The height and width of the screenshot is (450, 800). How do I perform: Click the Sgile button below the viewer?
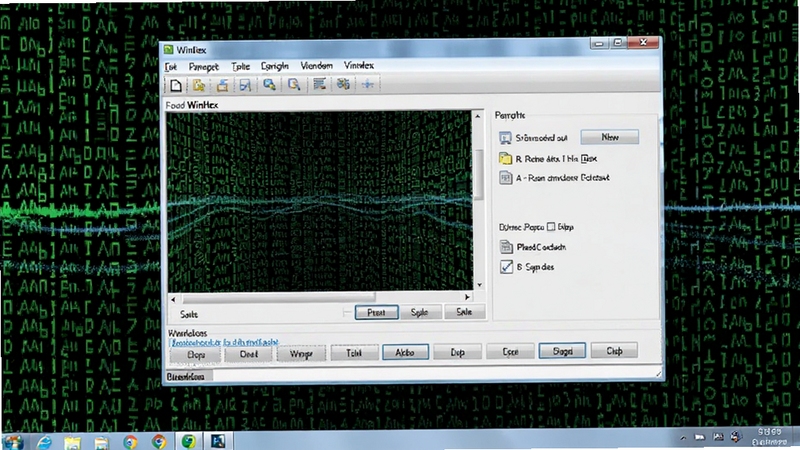pyautogui.click(x=419, y=312)
